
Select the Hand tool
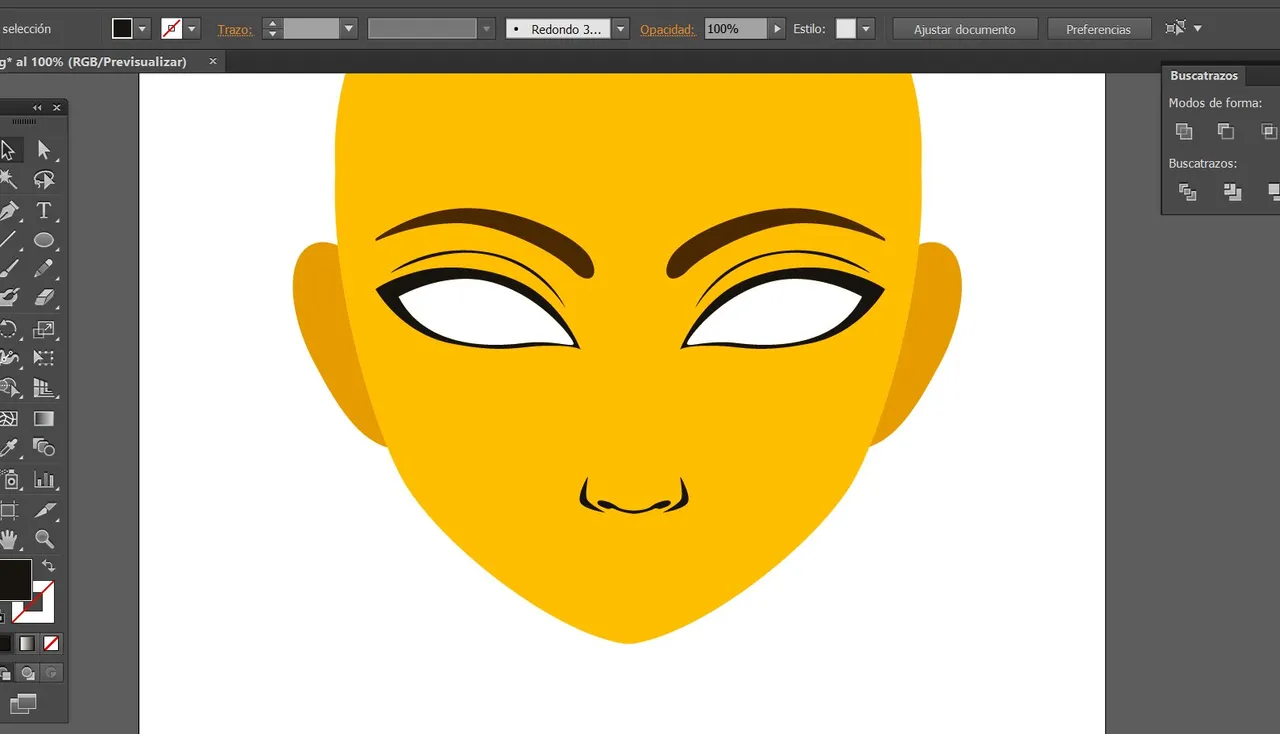(8, 540)
